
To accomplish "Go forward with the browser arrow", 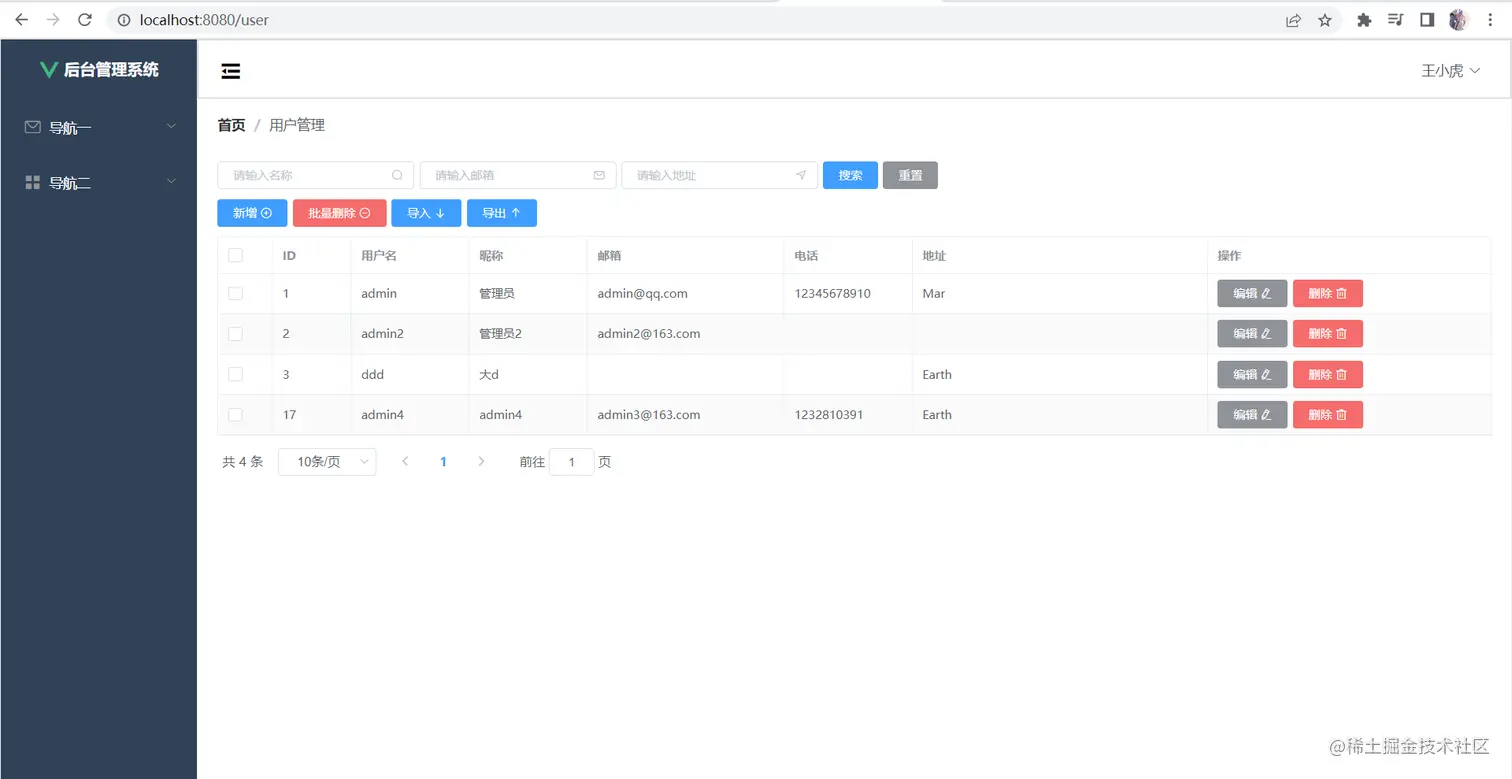I will coord(53,20).
